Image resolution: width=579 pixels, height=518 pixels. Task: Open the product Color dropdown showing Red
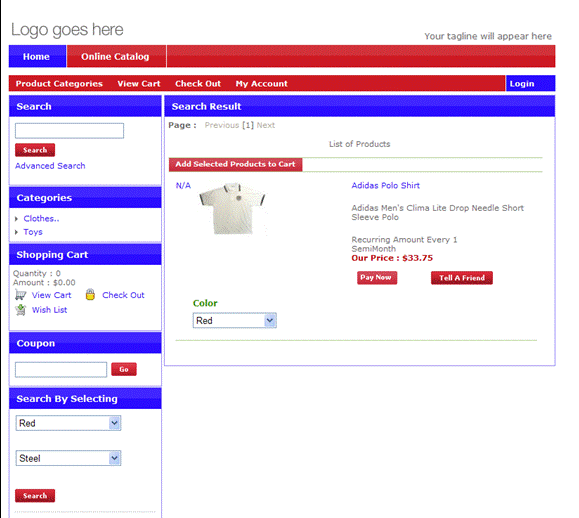coord(234,320)
